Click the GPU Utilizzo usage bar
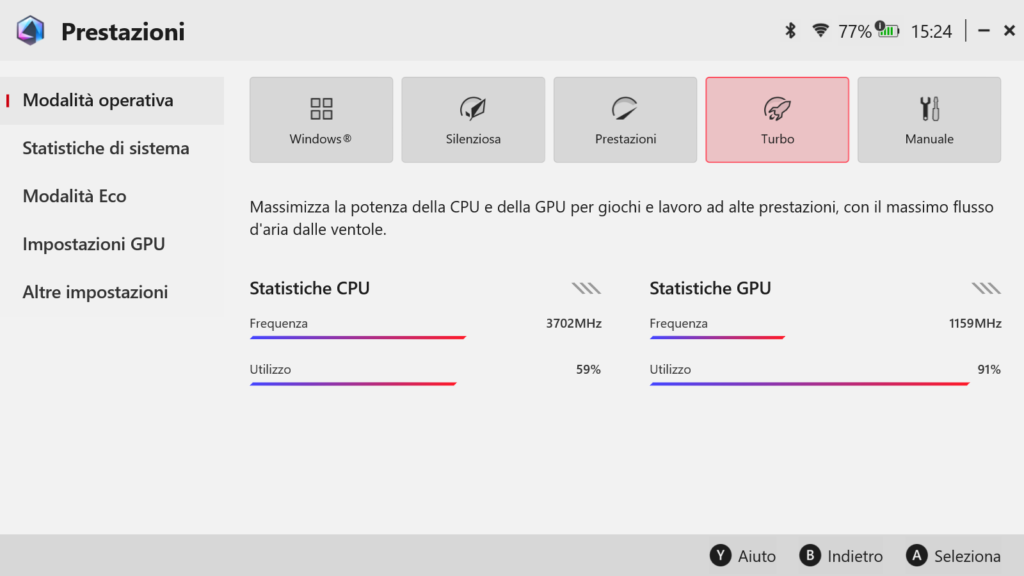 pos(809,384)
